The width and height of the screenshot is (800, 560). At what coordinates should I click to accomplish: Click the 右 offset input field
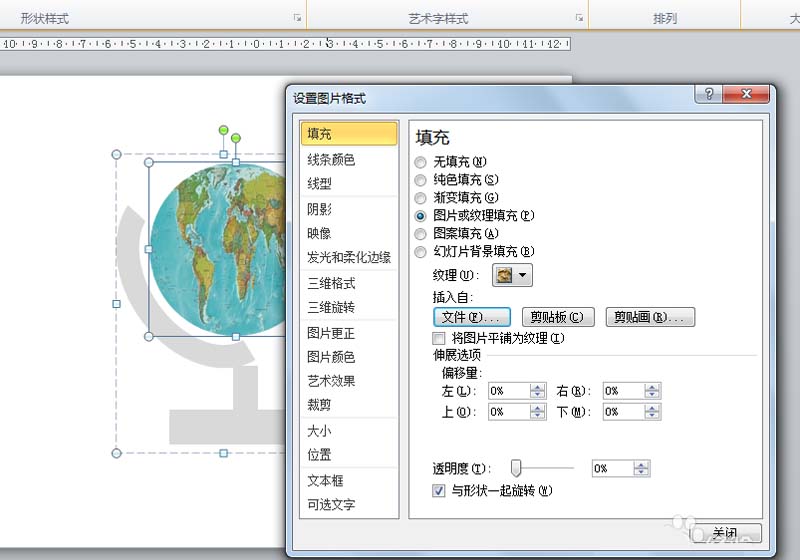(623, 391)
